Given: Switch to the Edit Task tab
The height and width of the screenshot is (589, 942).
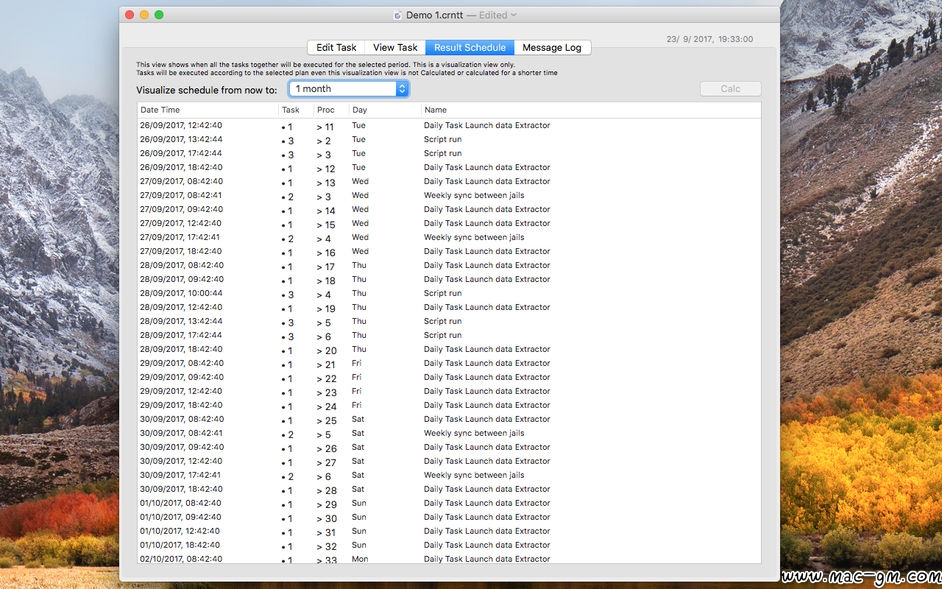Looking at the screenshot, I should click(x=336, y=48).
